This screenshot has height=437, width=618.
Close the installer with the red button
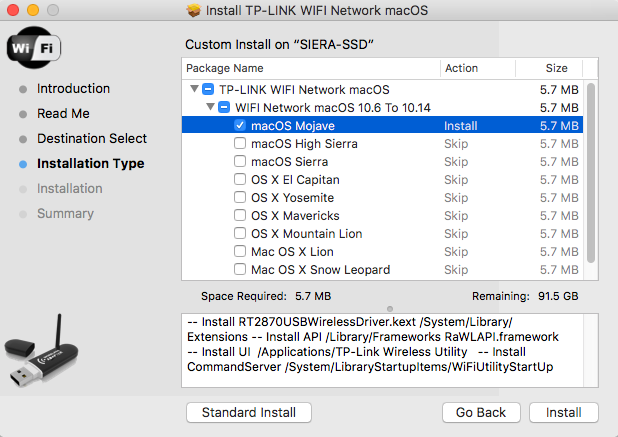click(x=13, y=10)
